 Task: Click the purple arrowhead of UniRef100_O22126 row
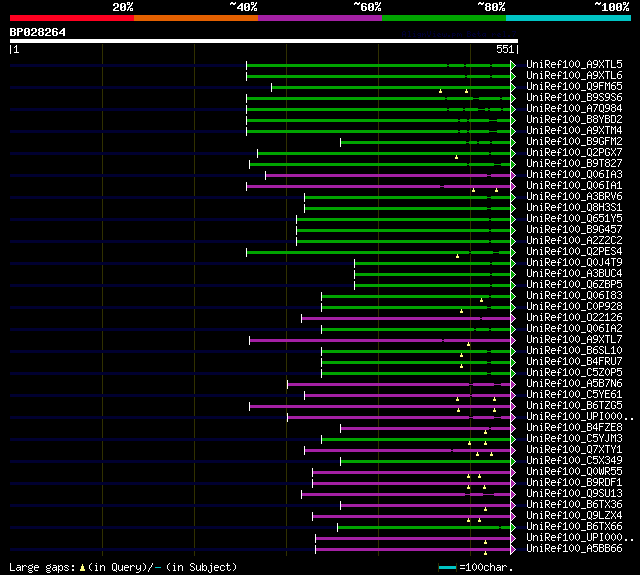513,318
